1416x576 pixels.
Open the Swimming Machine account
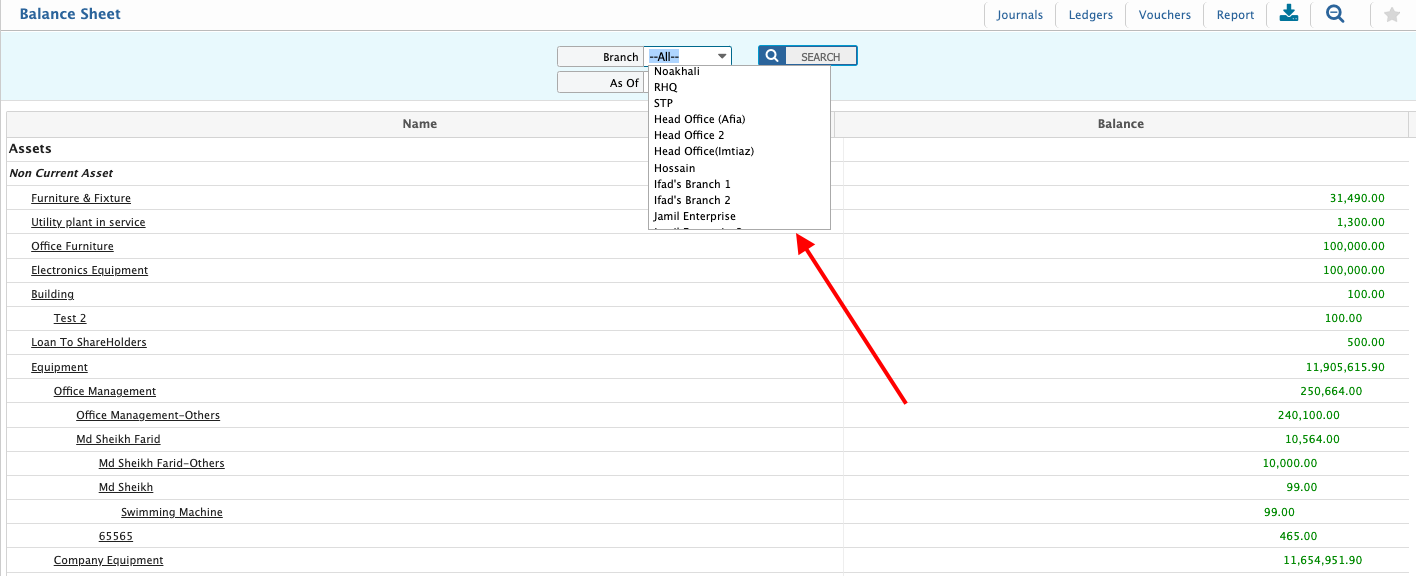click(x=171, y=511)
